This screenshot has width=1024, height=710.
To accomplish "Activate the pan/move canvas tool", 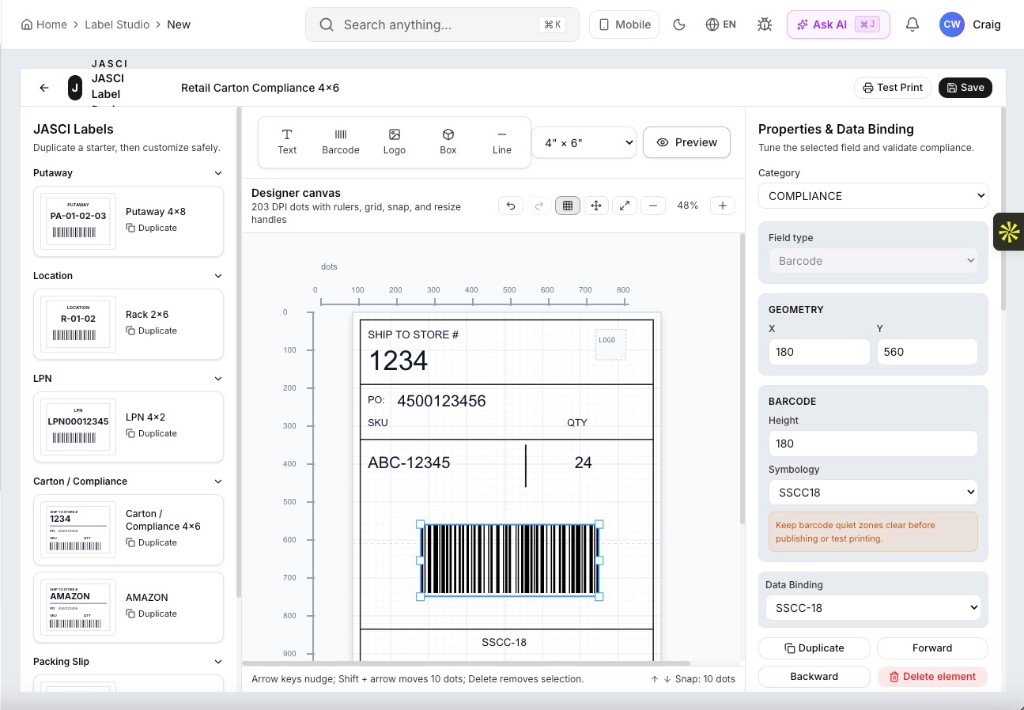I will [x=596, y=206].
